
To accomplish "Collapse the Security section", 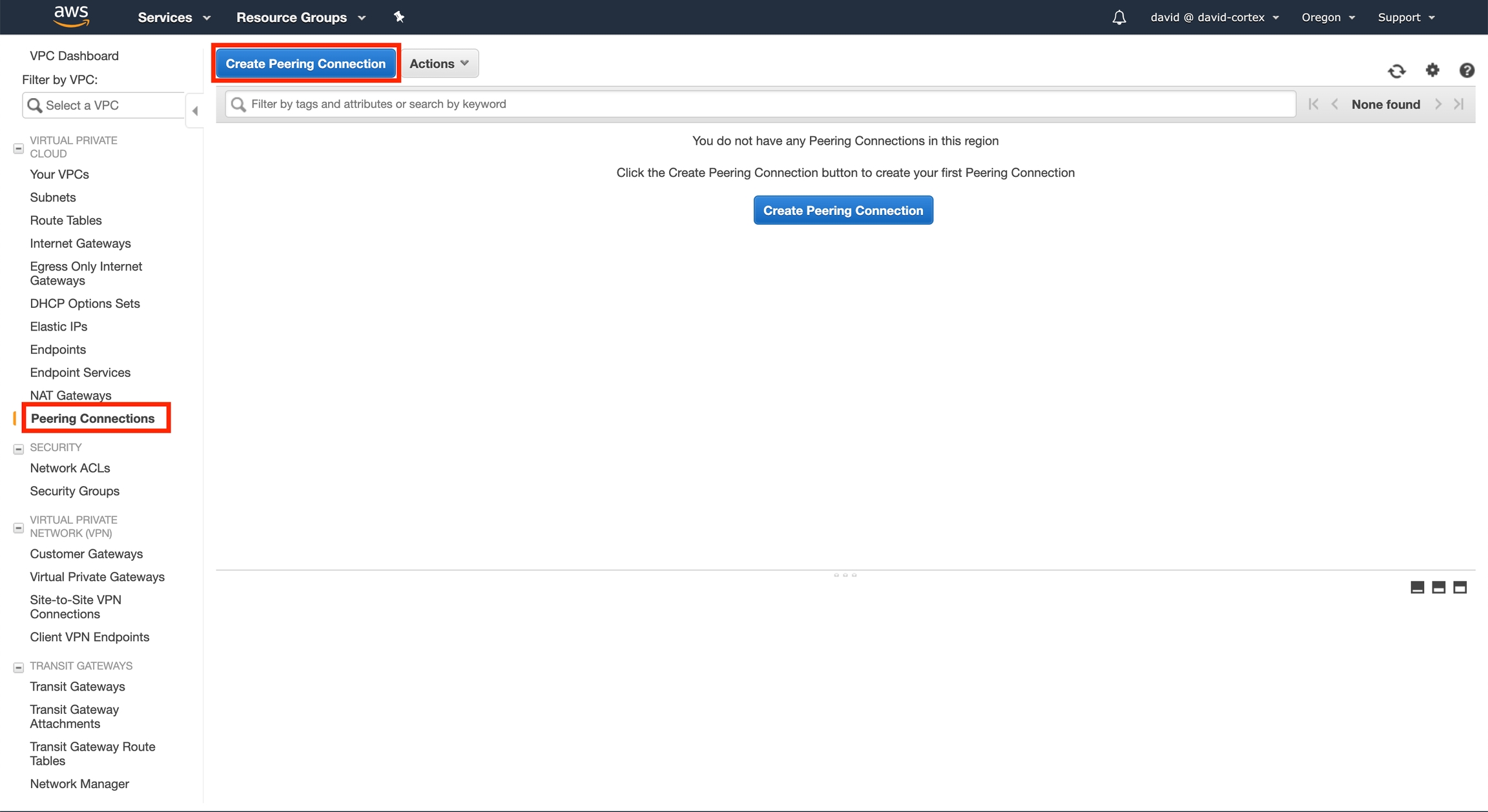I will (x=19, y=449).
